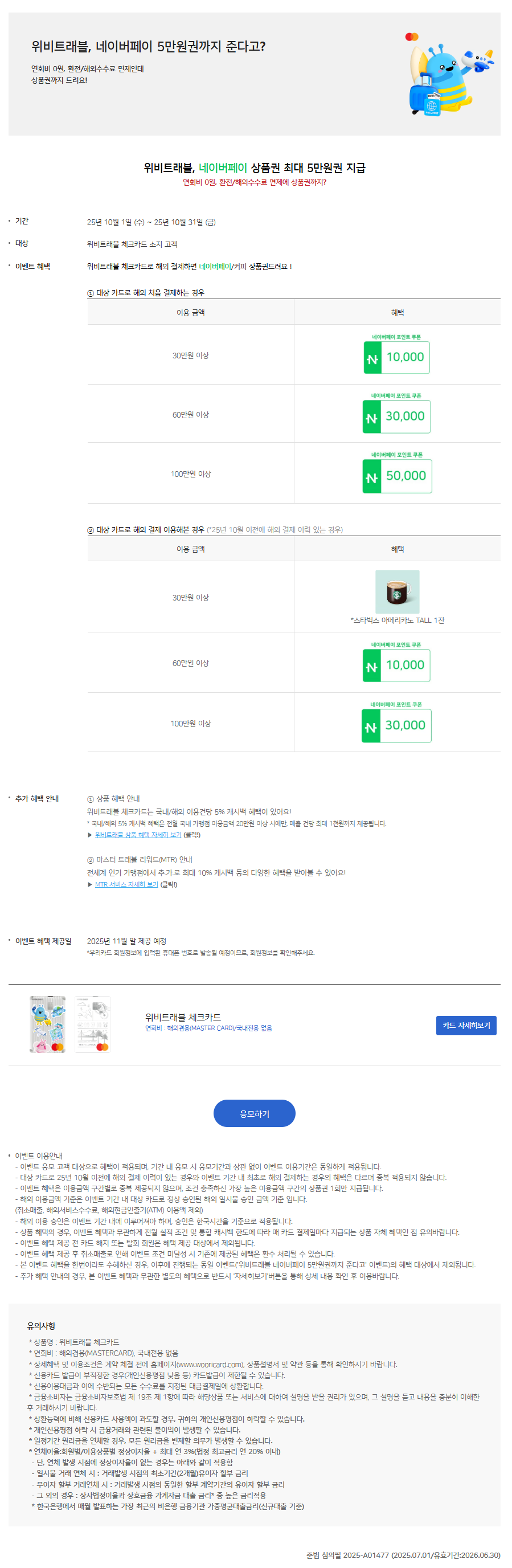Click the 30,000 Naver Pay coupon for 60만원 first payment
512x1568 pixels.
pos(396,416)
